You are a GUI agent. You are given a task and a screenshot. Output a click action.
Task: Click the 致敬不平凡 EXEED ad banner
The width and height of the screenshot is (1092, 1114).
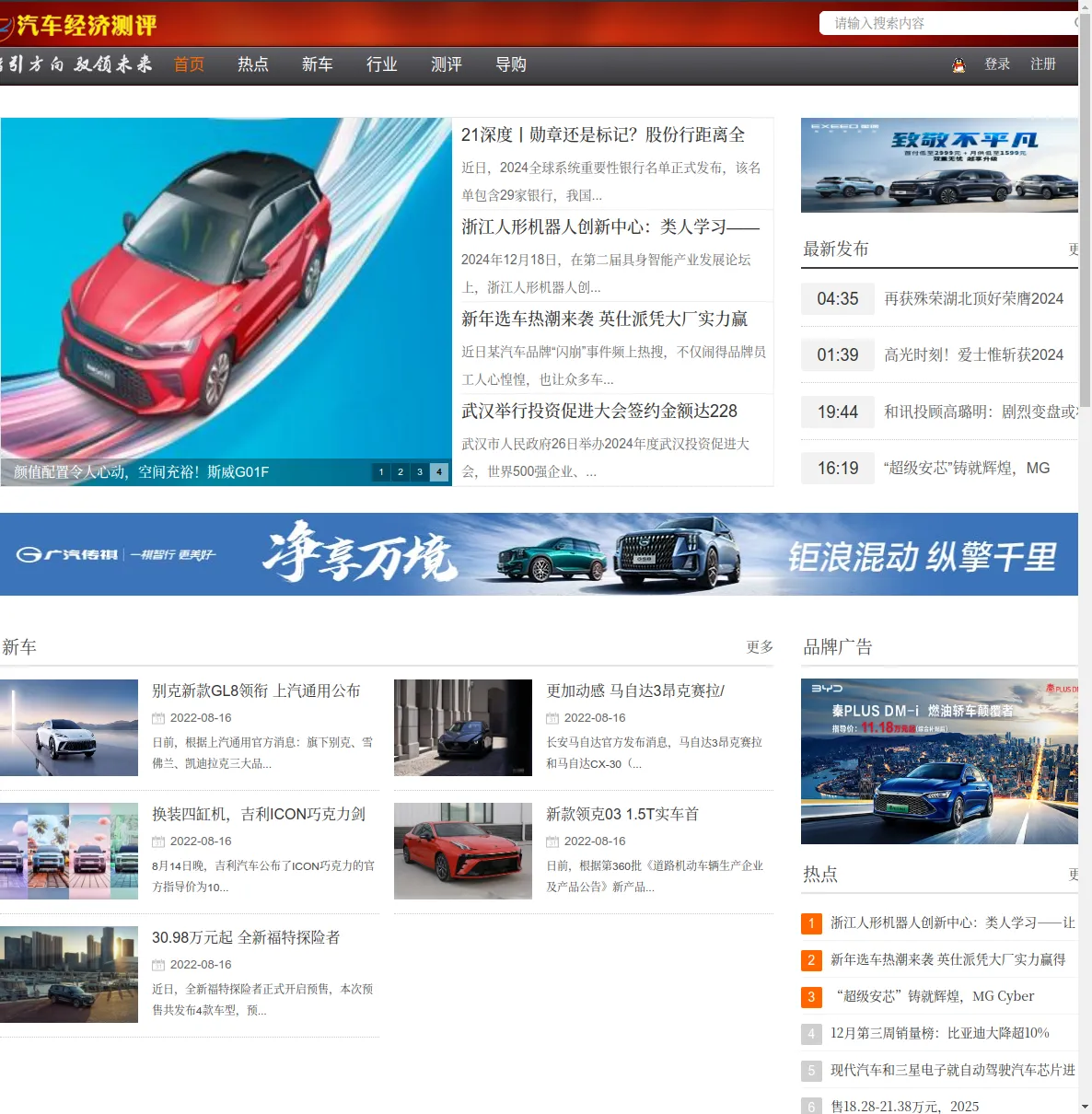click(939, 165)
